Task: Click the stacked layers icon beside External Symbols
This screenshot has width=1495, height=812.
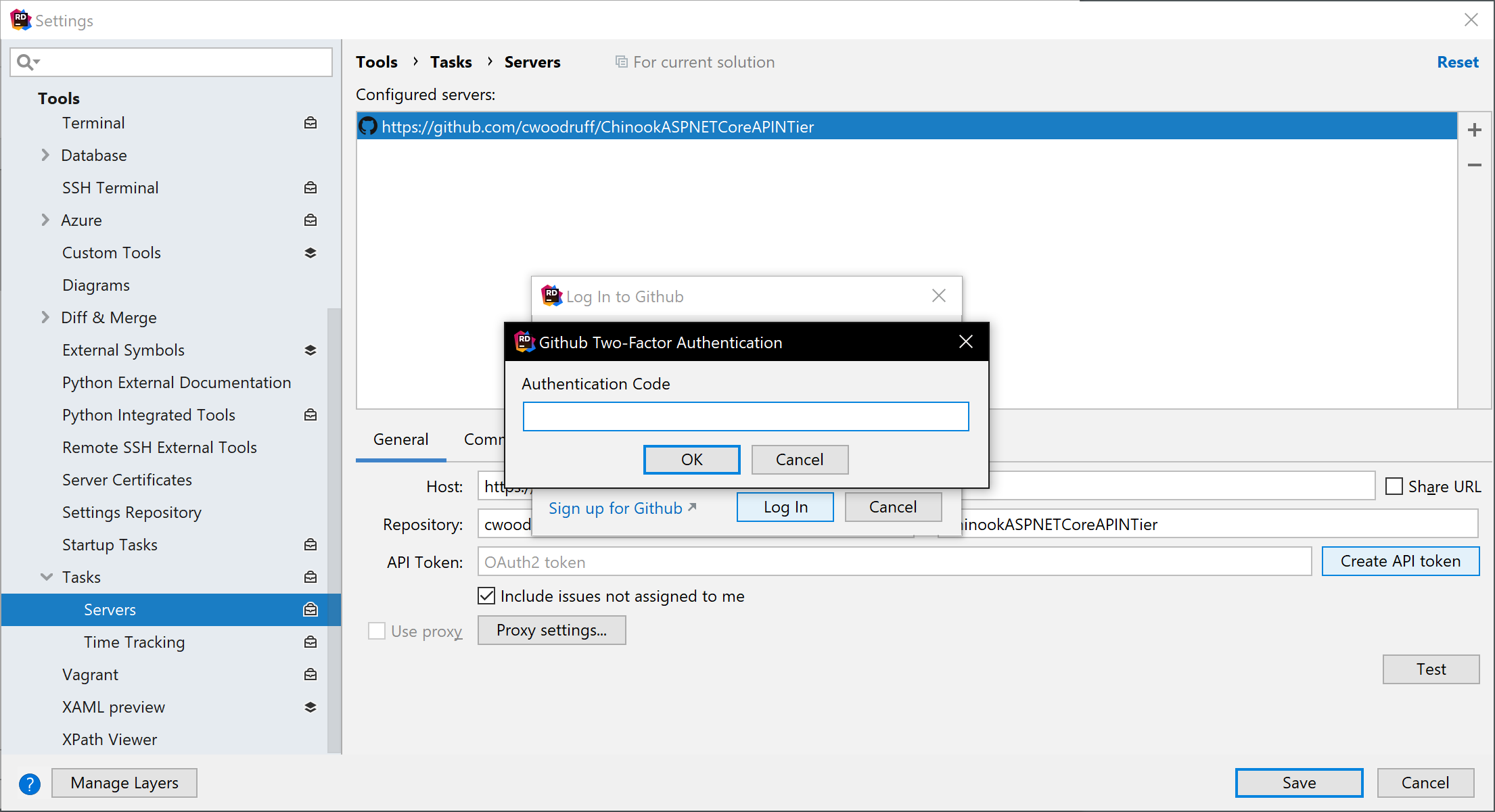Action: pos(310,350)
